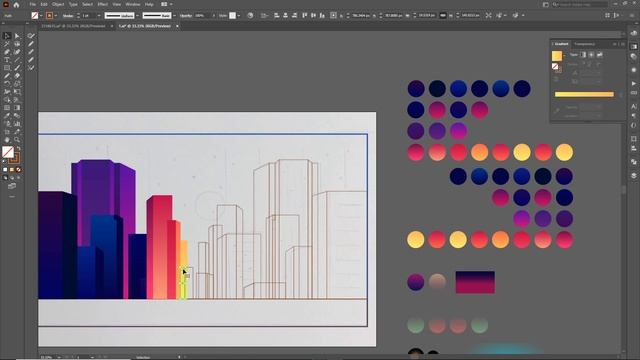Select the Direct Selection tool
This screenshot has height=360, width=640.
tap(17, 36)
